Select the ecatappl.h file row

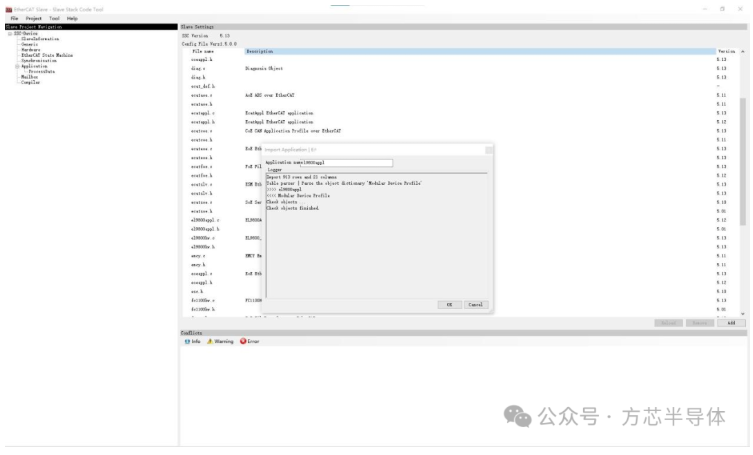461,122
